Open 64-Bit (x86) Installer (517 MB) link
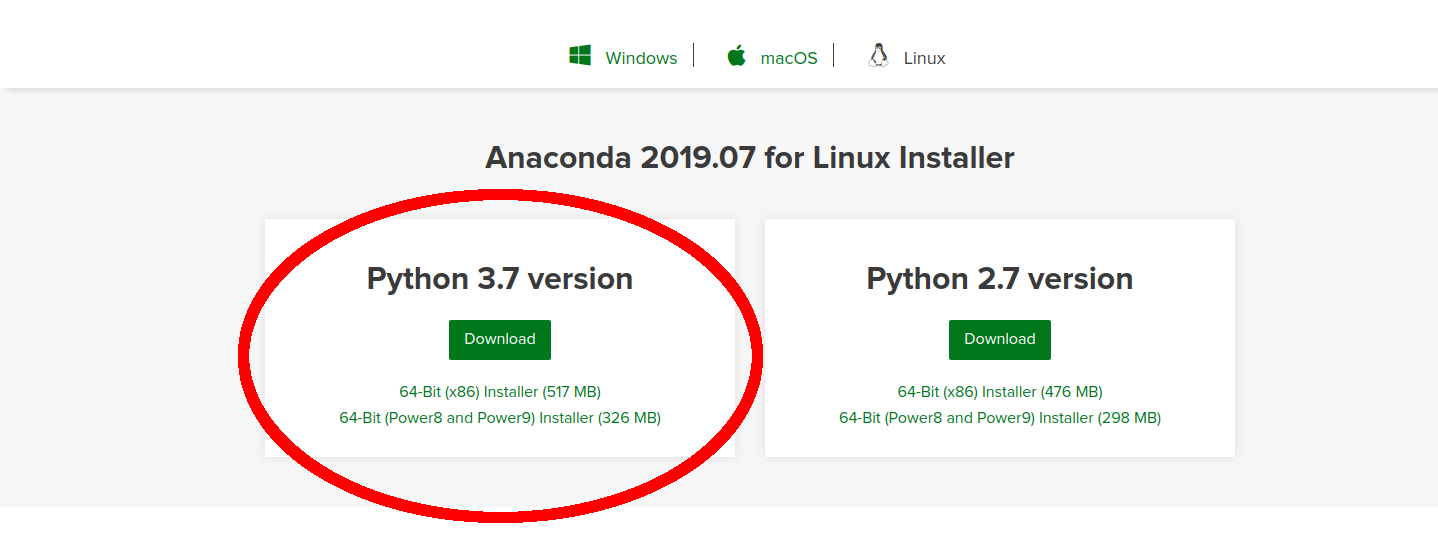The height and width of the screenshot is (560, 1438). [x=500, y=392]
